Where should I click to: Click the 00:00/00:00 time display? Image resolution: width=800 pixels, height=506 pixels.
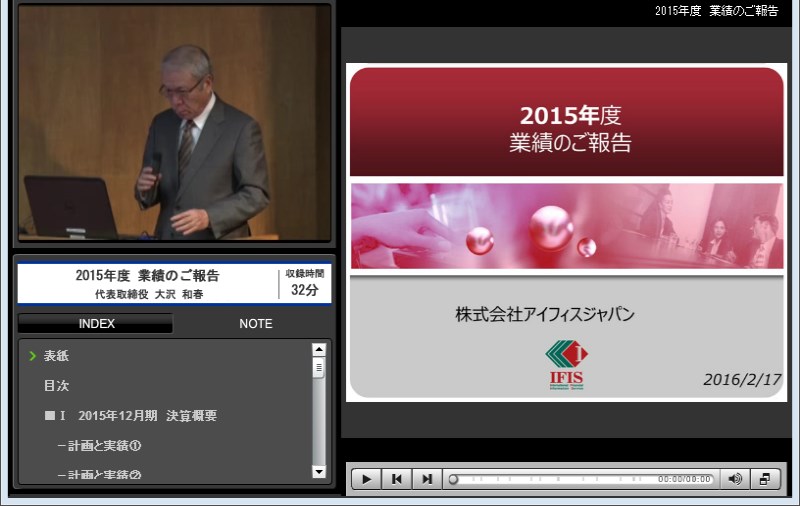[x=684, y=479]
